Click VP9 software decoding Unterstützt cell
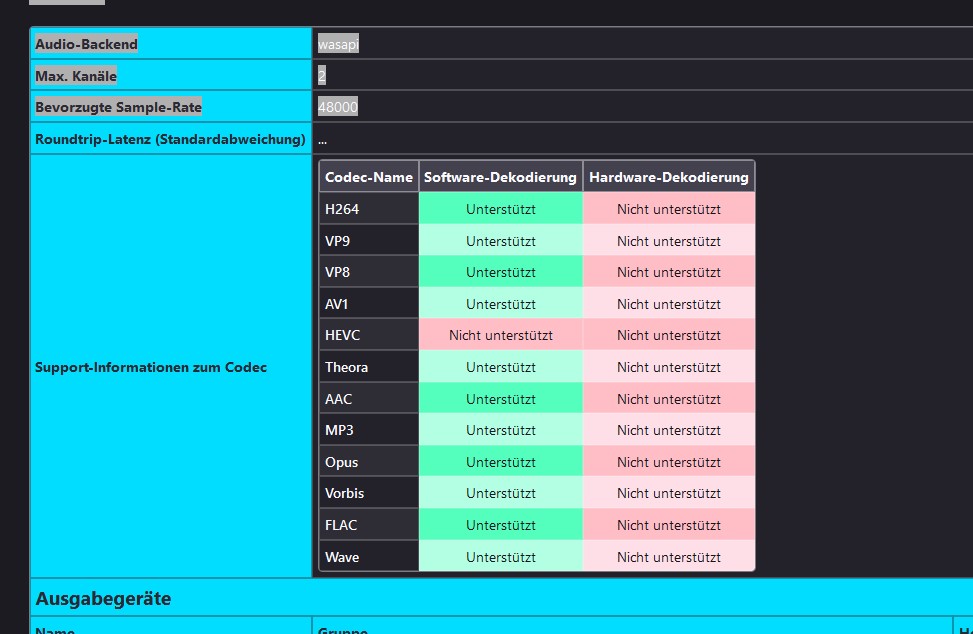 point(501,241)
